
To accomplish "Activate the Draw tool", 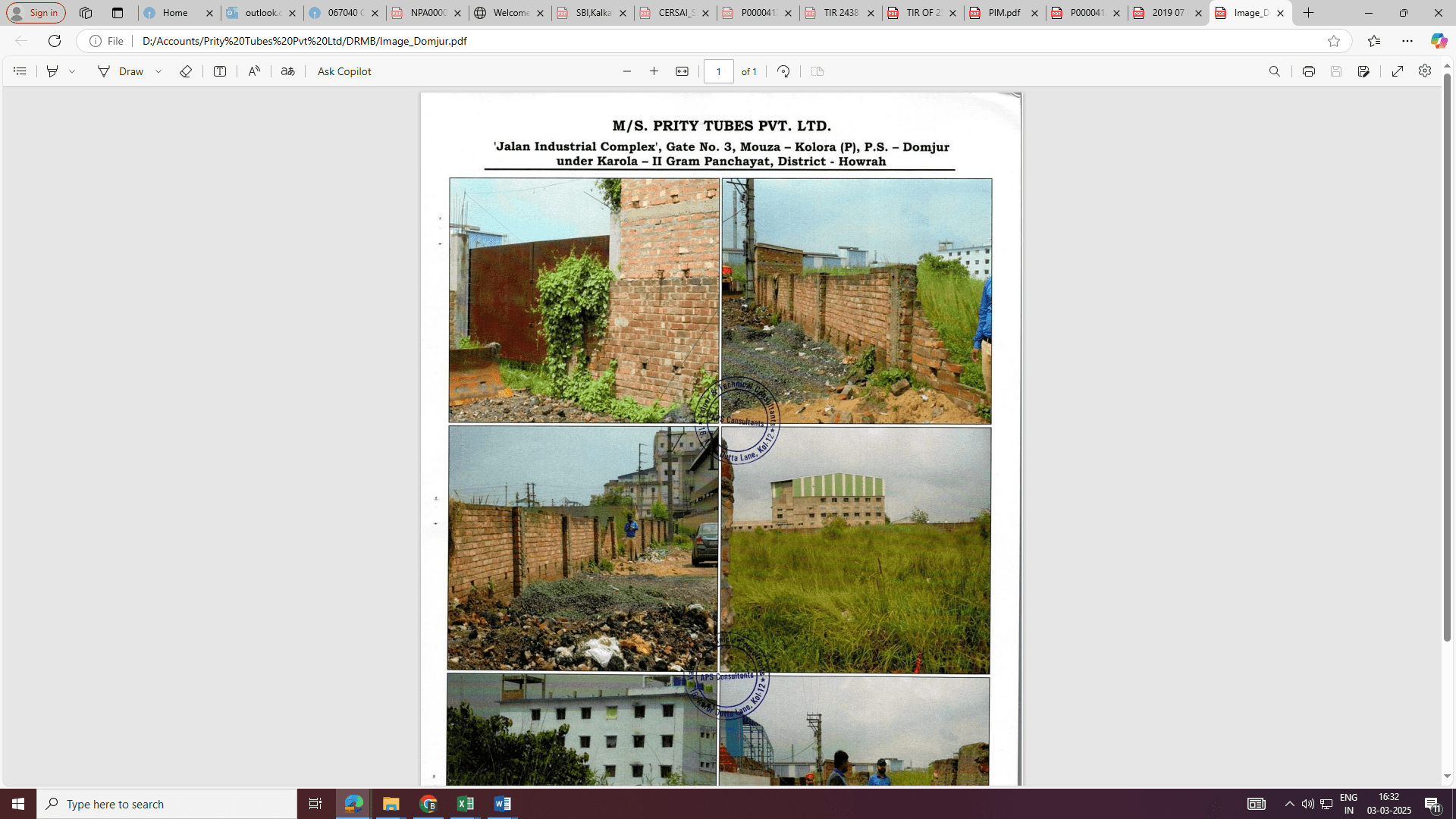I will point(121,71).
